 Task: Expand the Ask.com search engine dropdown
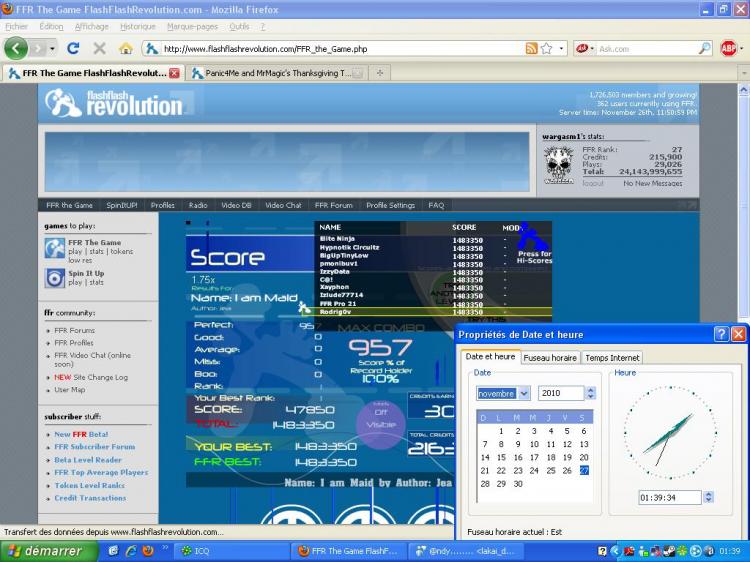coord(586,48)
